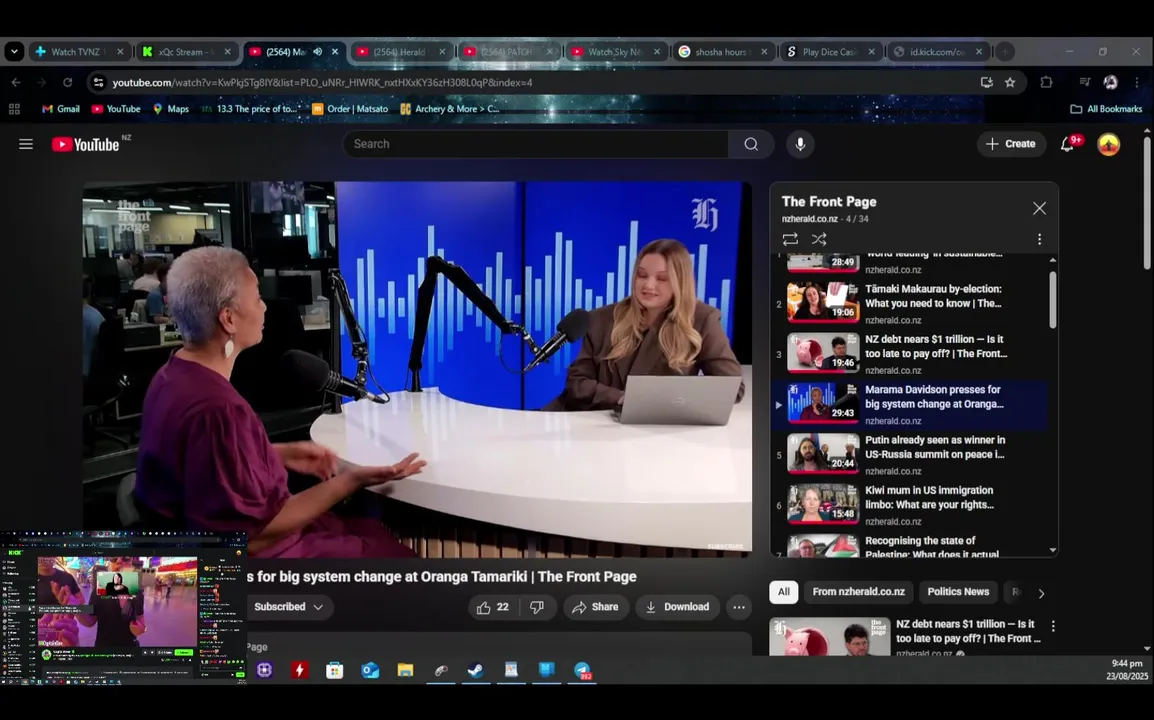1154x720 pixels.
Task: Open more actions ellipsis under the video
Action: 739,607
